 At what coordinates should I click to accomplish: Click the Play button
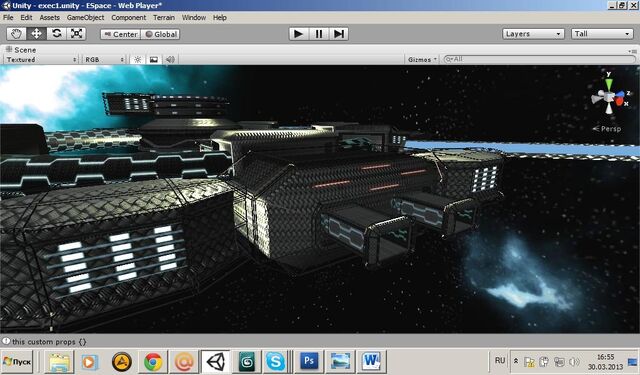click(299, 34)
